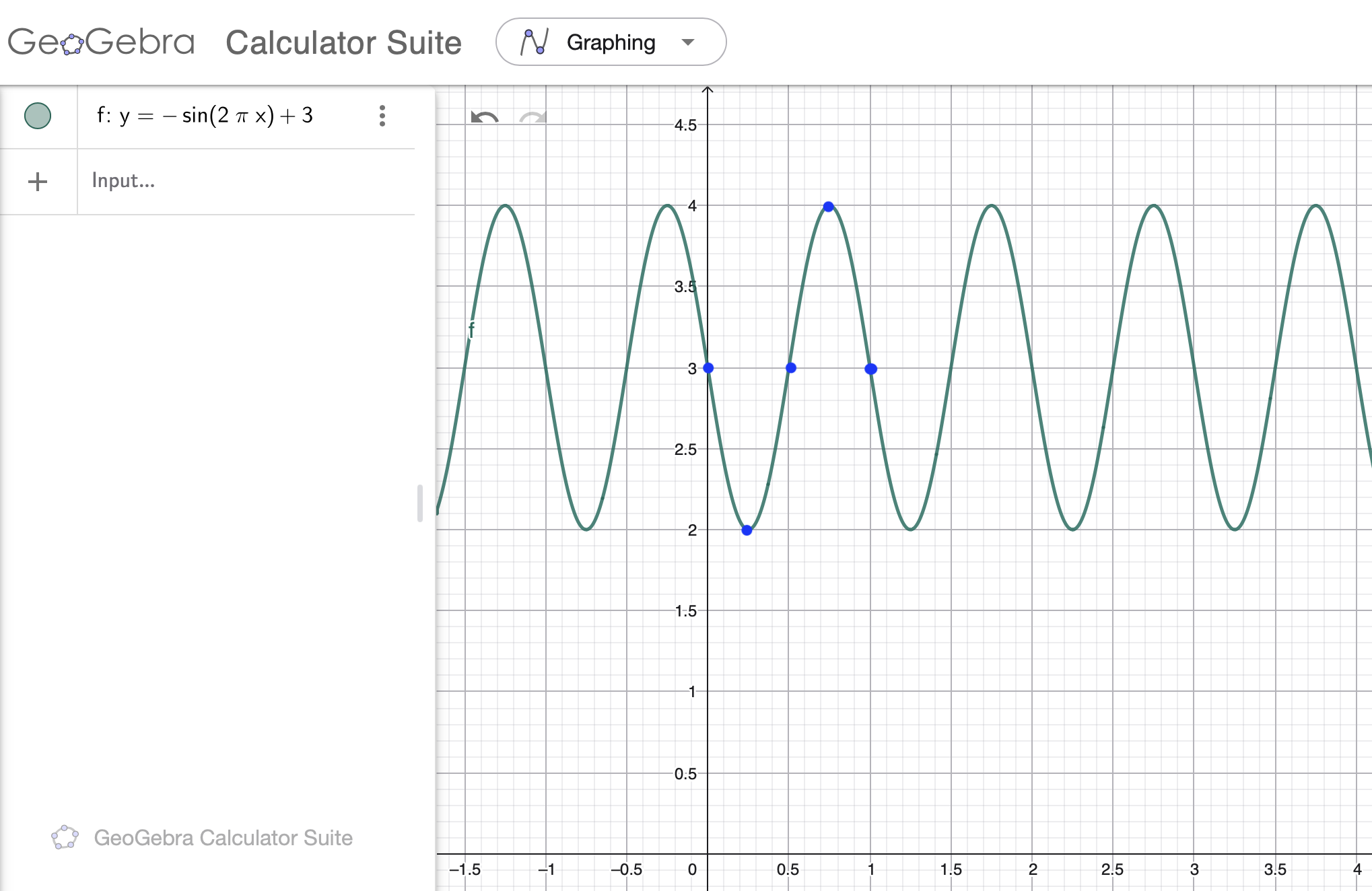Screen dimensions: 1372x891
Task: Click the plus icon beside Input
Action: (38, 181)
